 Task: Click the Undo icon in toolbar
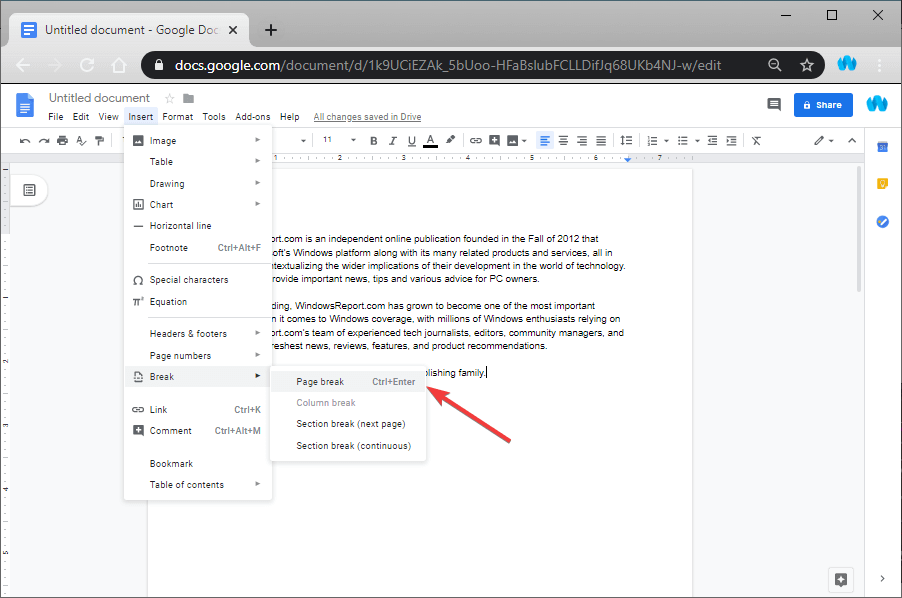tap(25, 141)
